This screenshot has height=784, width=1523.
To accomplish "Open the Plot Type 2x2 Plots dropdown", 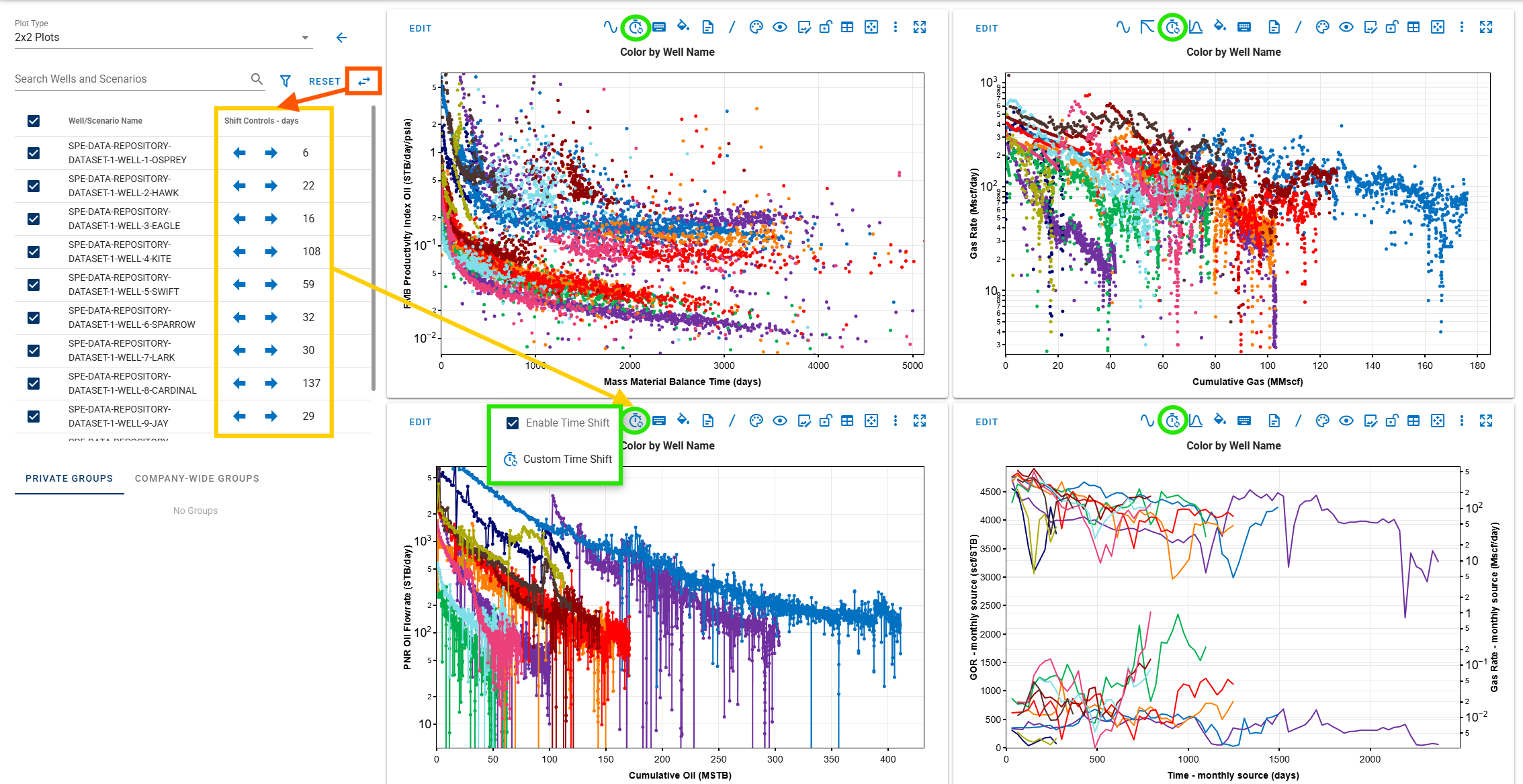I will point(161,38).
